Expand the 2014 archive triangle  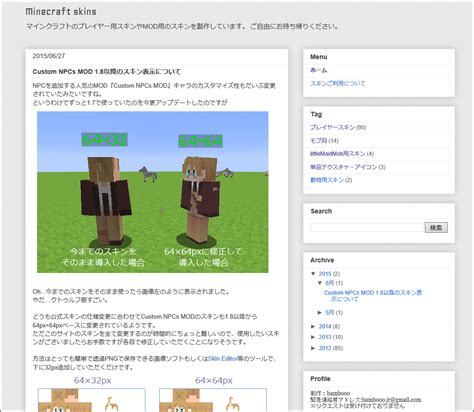pos(313,326)
